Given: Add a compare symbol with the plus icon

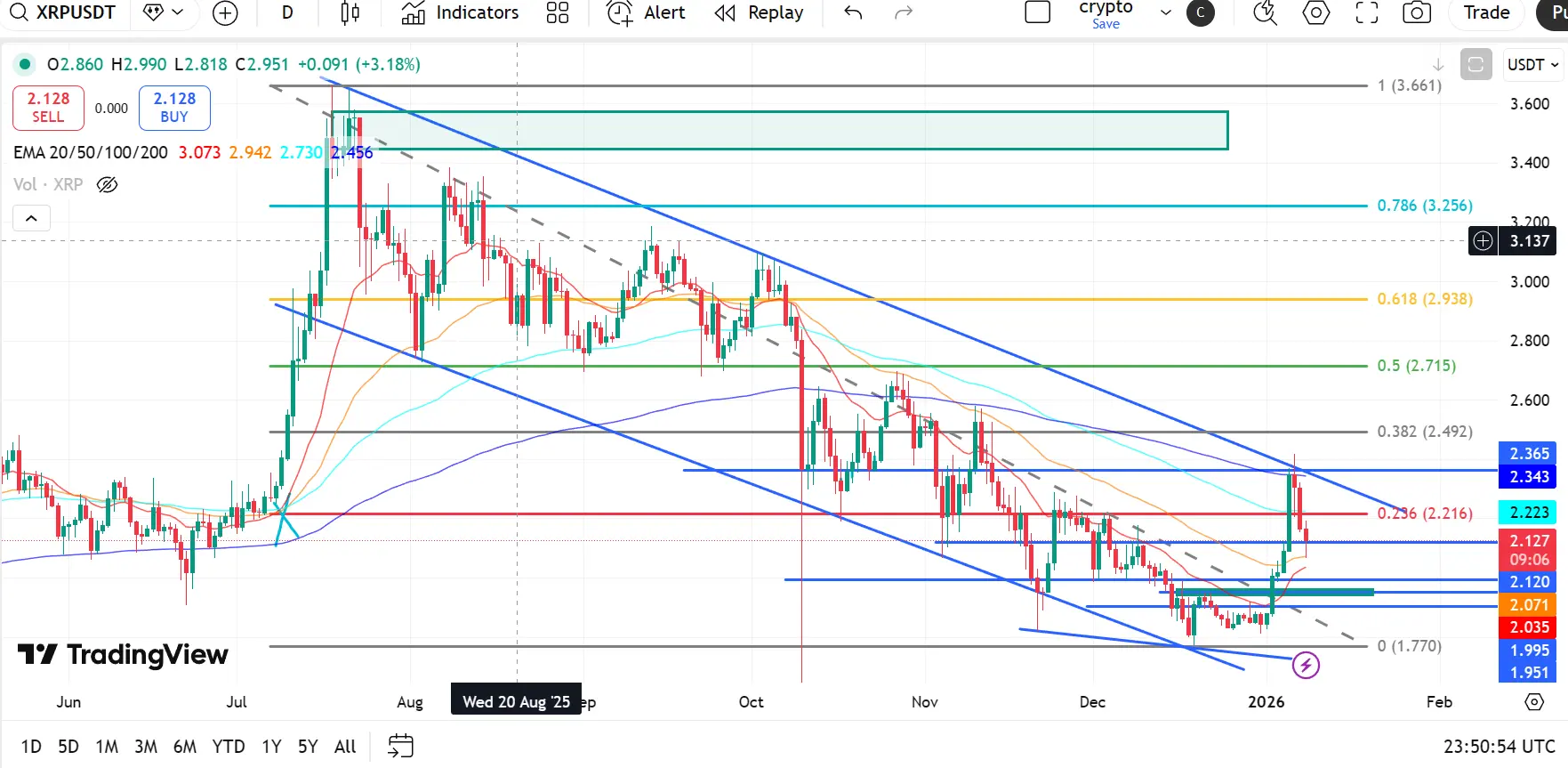Looking at the screenshot, I should pyautogui.click(x=226, y=12).
